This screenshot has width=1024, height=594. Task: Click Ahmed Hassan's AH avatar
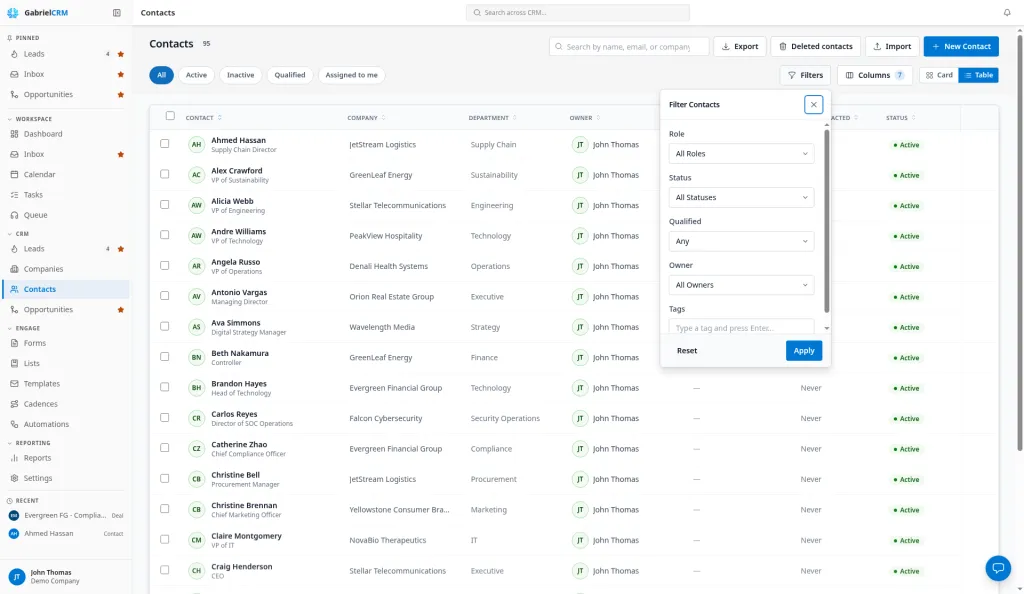(197, 144)
